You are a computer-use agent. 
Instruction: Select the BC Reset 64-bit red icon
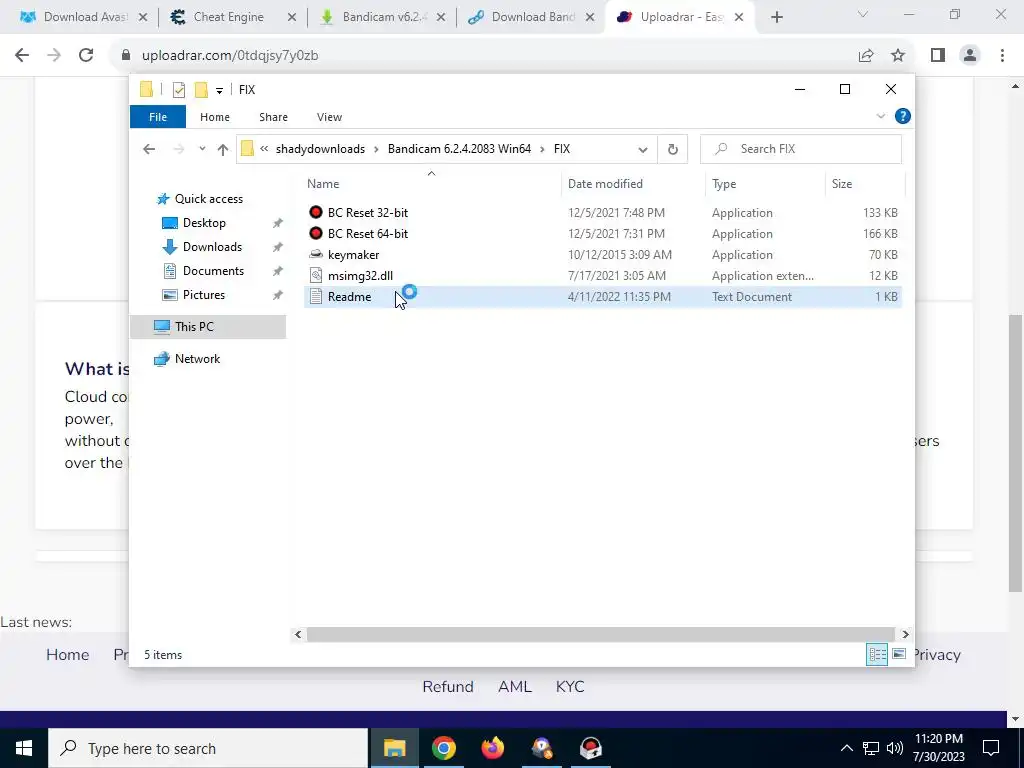tap(316, 233)
